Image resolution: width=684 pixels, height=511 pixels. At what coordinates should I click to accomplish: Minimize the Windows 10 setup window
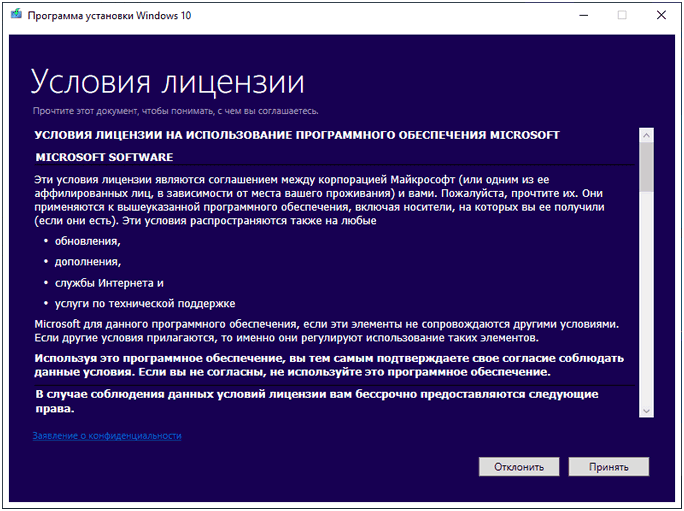click(x=584, y=15)
